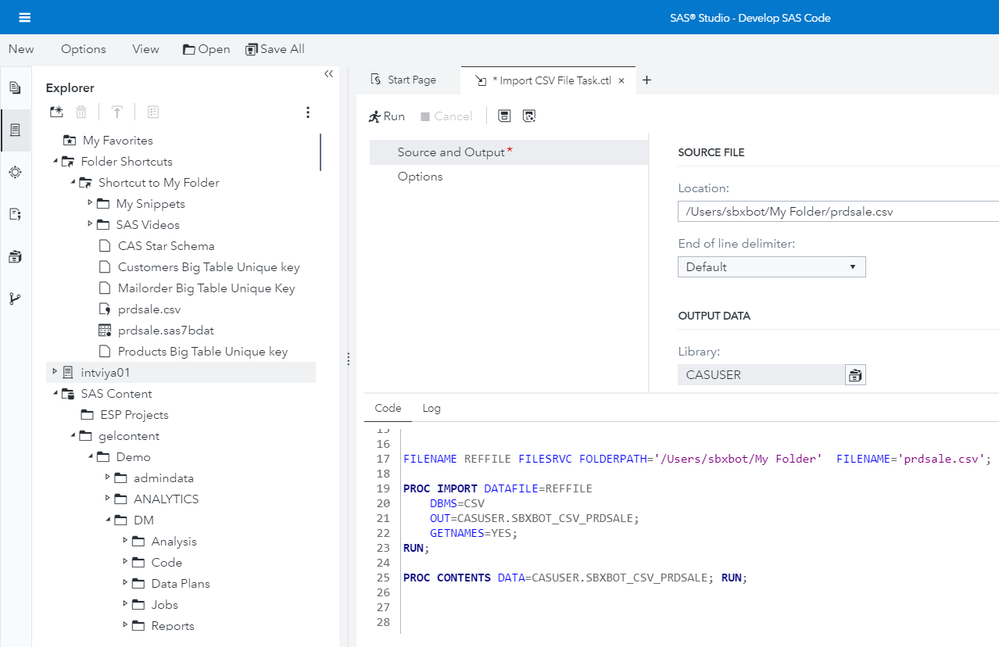This screenshot has height=647, width=999.
Task: Open the Libraries sidebar icon
Action: pyautogui.click(x=15, y=257)
